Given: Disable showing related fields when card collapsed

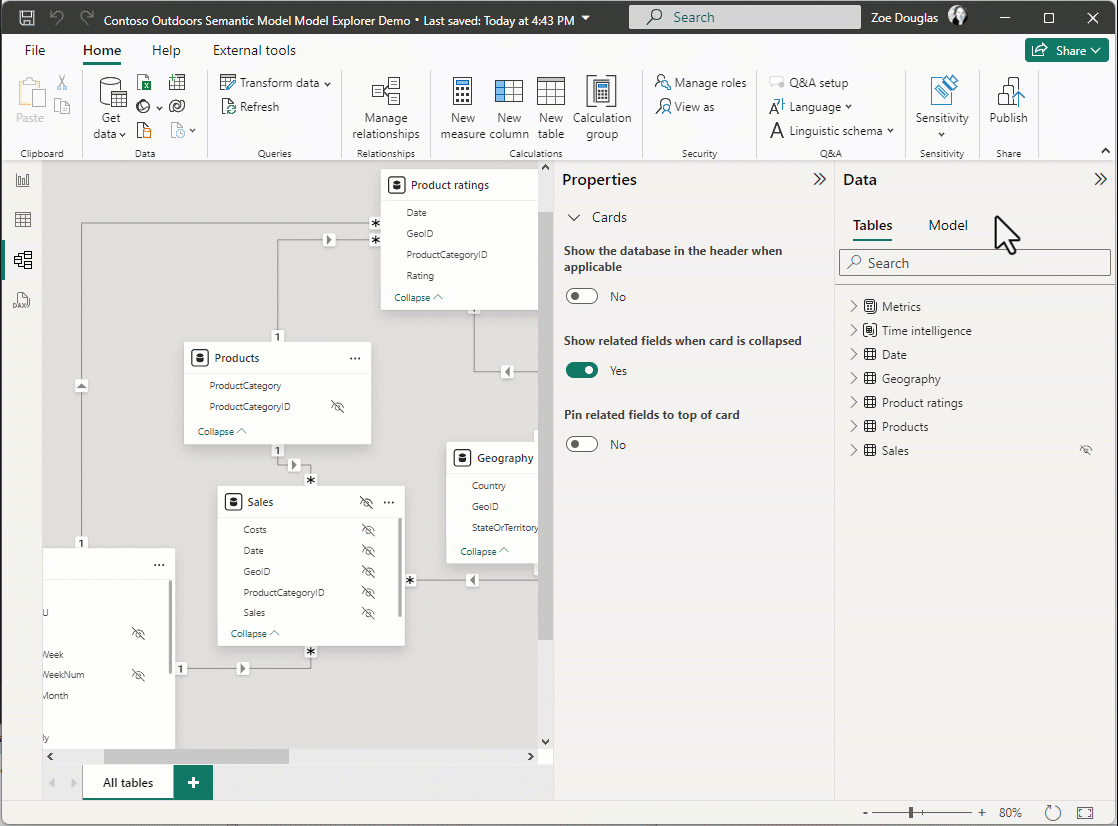Looking at the screenshot, I should 582,370.
